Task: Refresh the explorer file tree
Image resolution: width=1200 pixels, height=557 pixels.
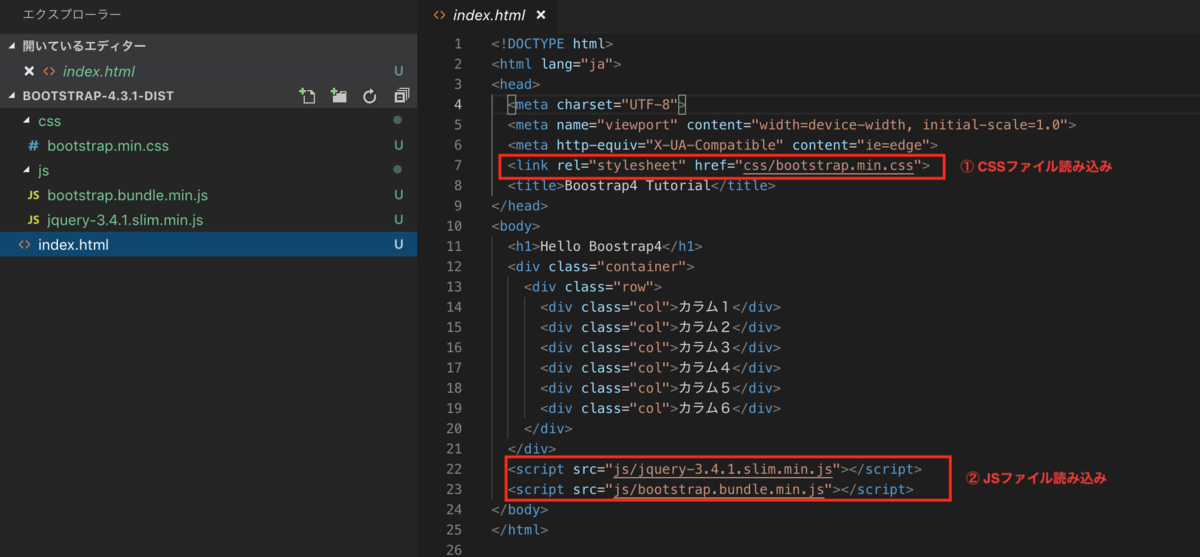Action: click(x=370, y=96)
